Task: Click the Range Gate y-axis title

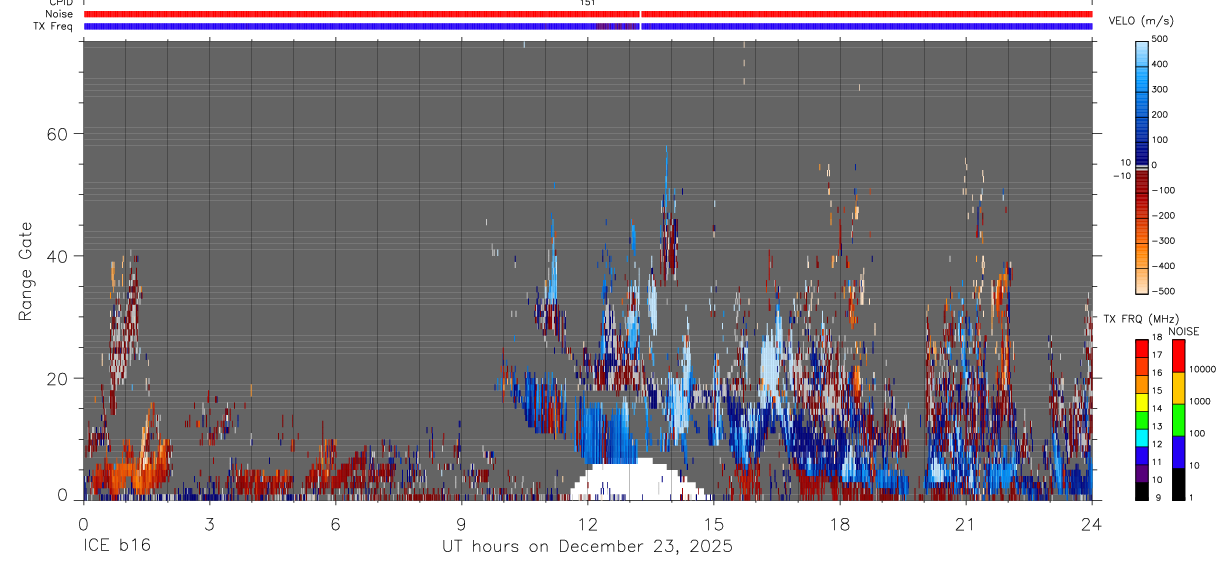Action: click(26, 271)
